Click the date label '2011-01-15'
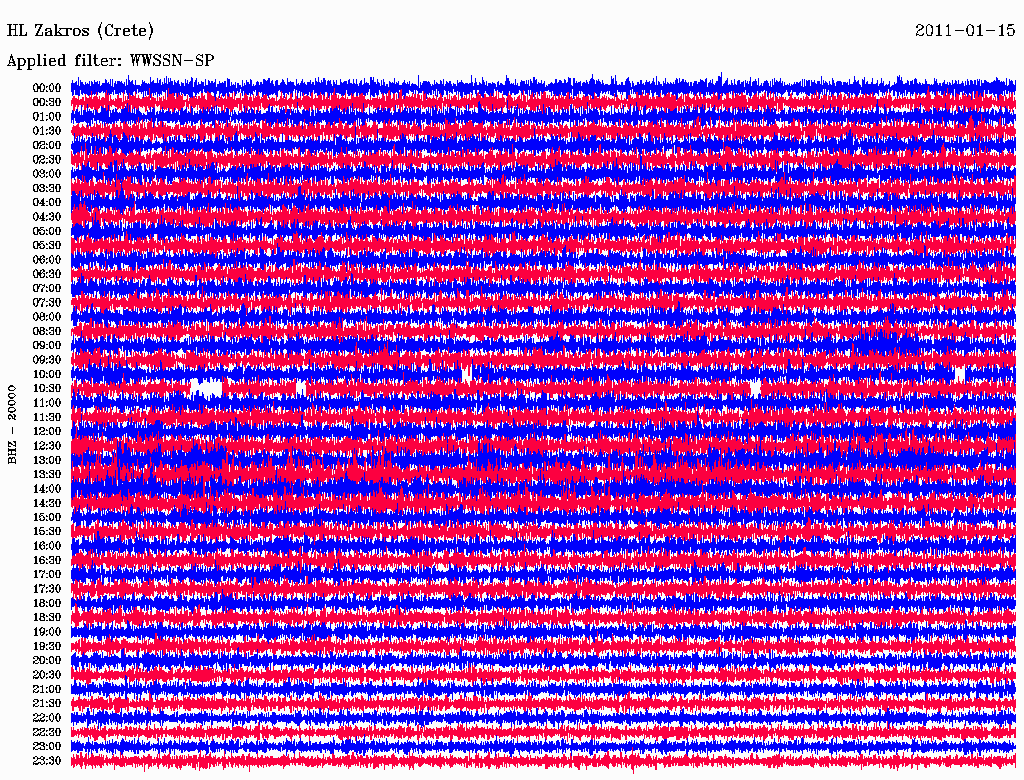Image resolution: width=1024 pixels, height=780 pixels. [x=965, y=30]
